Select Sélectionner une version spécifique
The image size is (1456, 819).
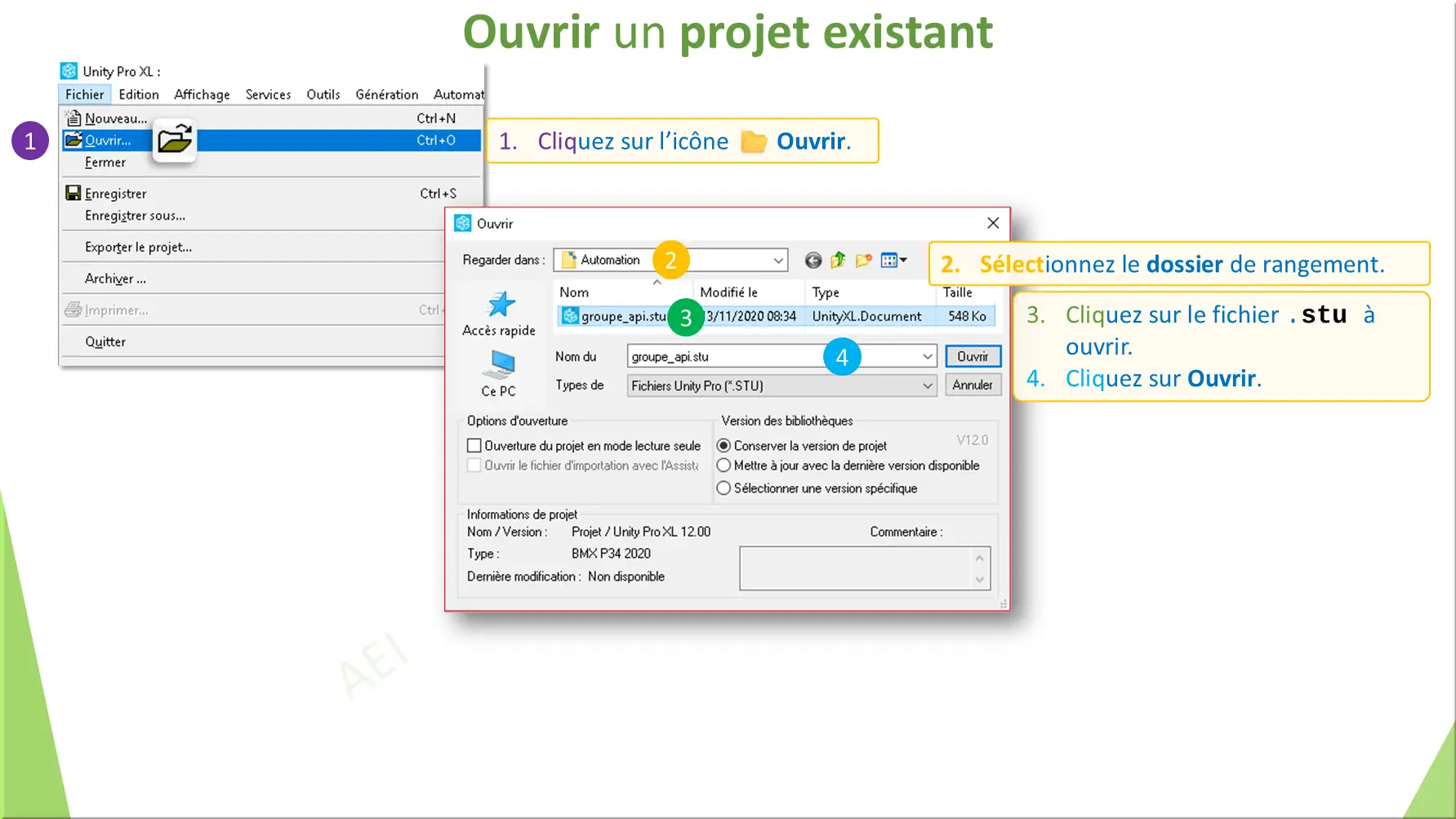(724, 487)
